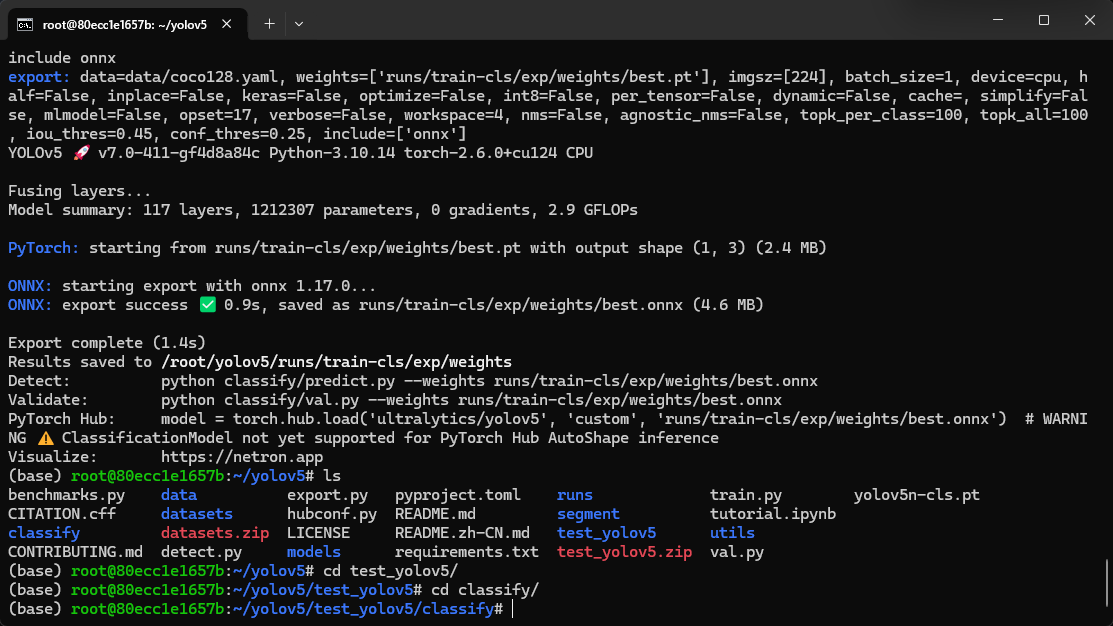Close the terminal window
Screen dimensions: 1113x626
1090,21
